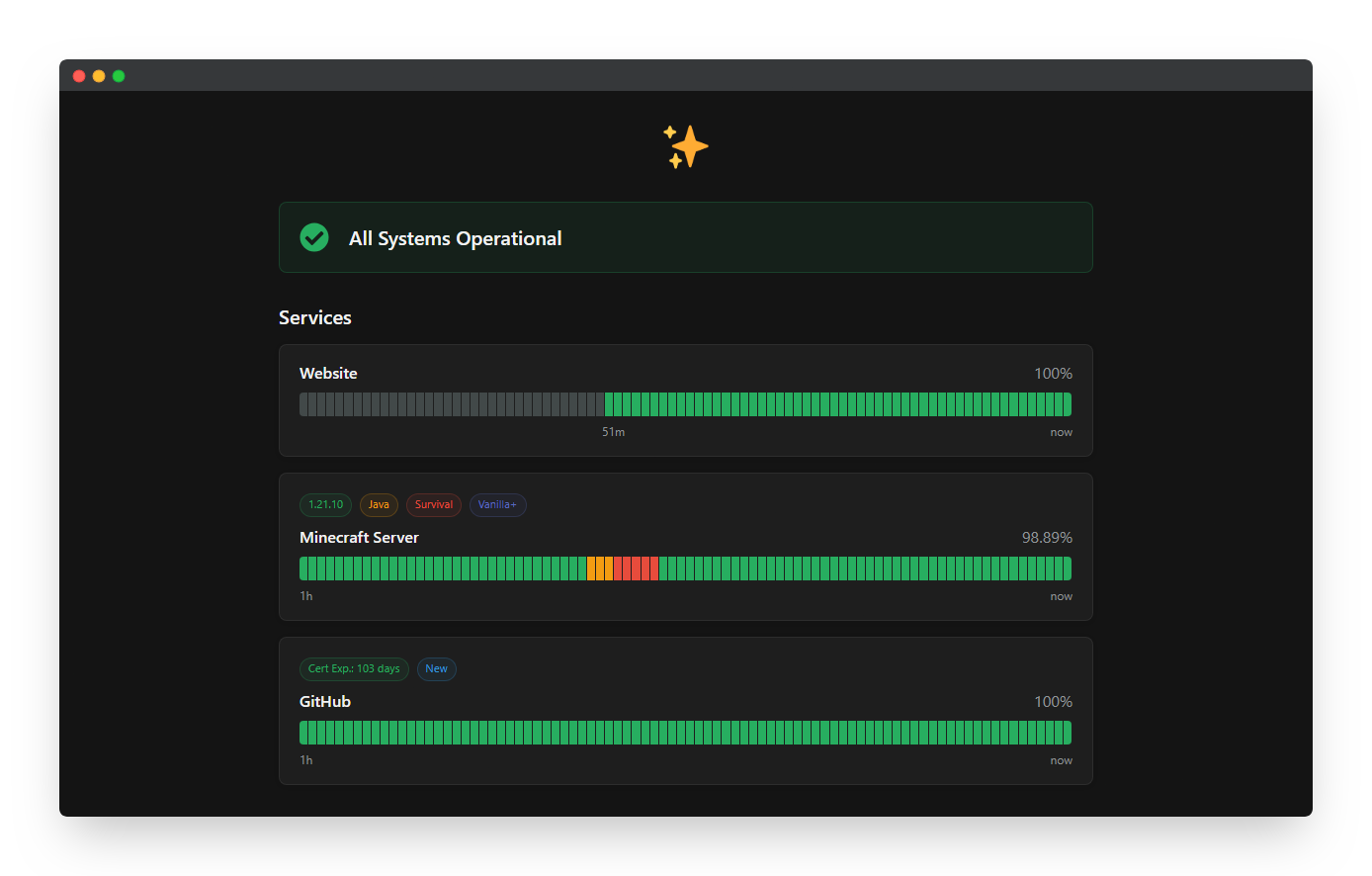1372x876 pixels.
Task: Click the orange degraded segment in Minecraft bar
Action: (600, 569)
